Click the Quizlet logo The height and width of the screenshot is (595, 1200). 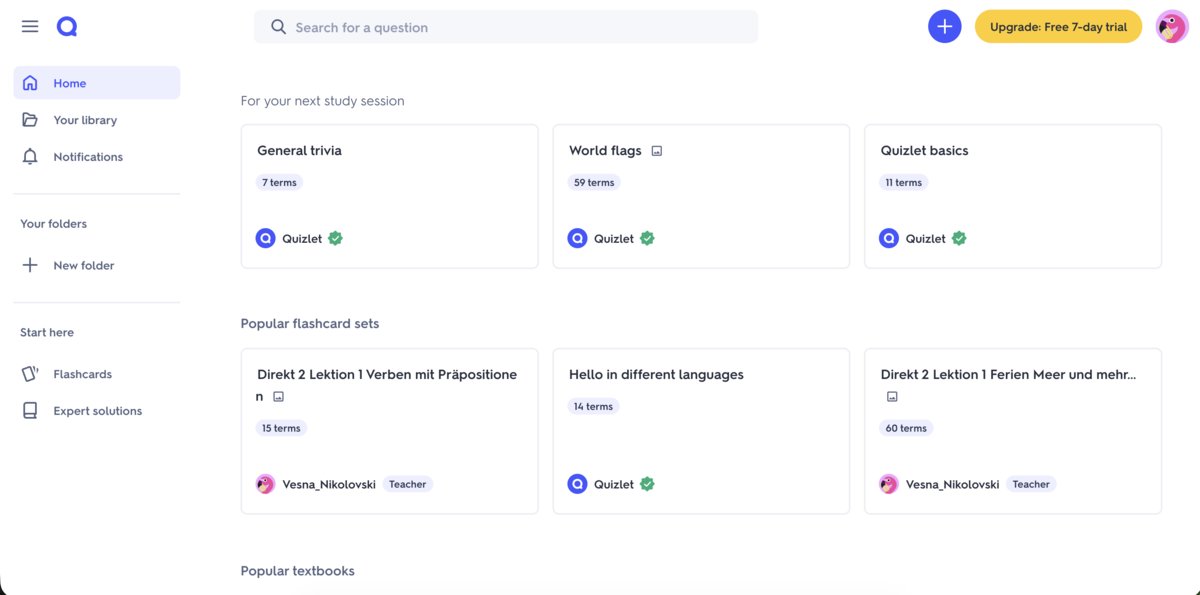[66, 26]
